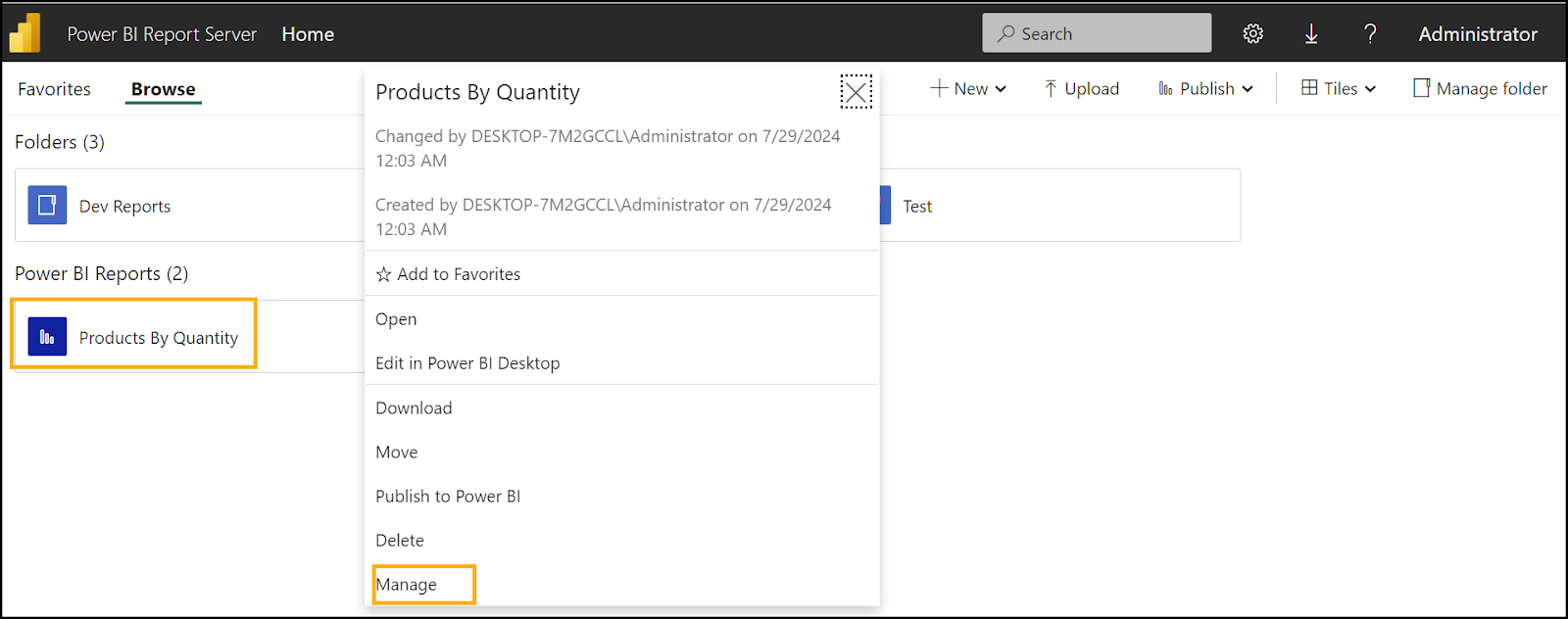The width and height of the screenshot is (1568, 619).
Task: Expand the Publish dropdown
Action: (x=1205, y=89)
